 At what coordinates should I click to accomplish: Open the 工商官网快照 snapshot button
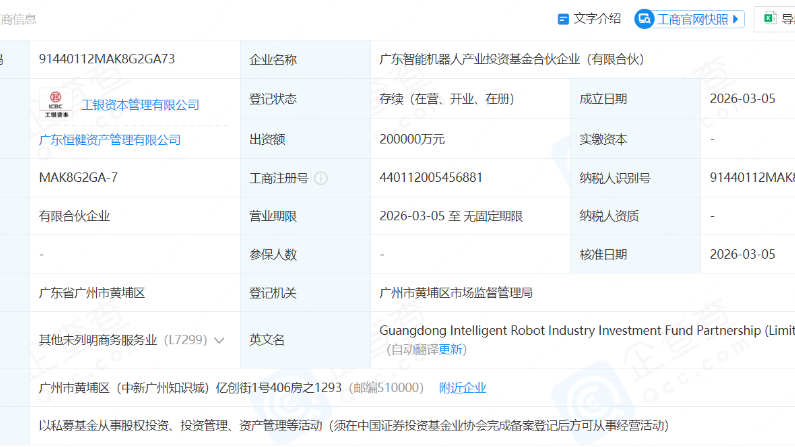click(x=692, y=19)
